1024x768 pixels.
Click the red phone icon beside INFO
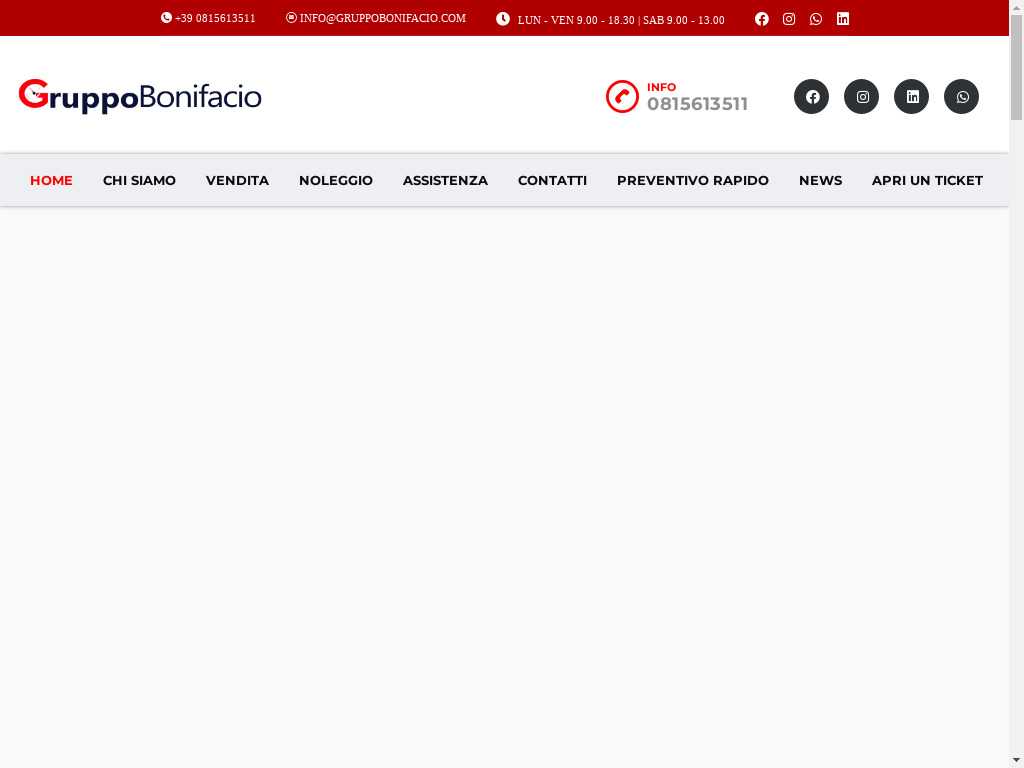[622, 97]
